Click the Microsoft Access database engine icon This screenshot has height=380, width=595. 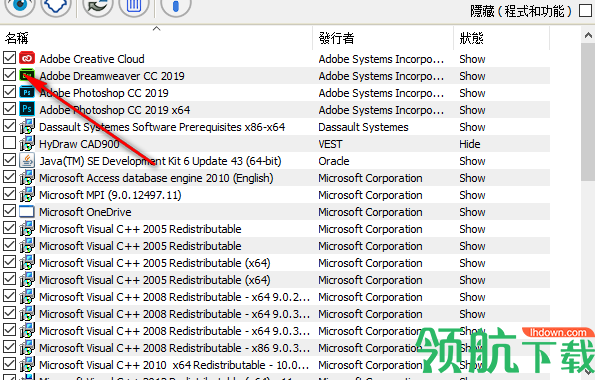tap(27, 178)
